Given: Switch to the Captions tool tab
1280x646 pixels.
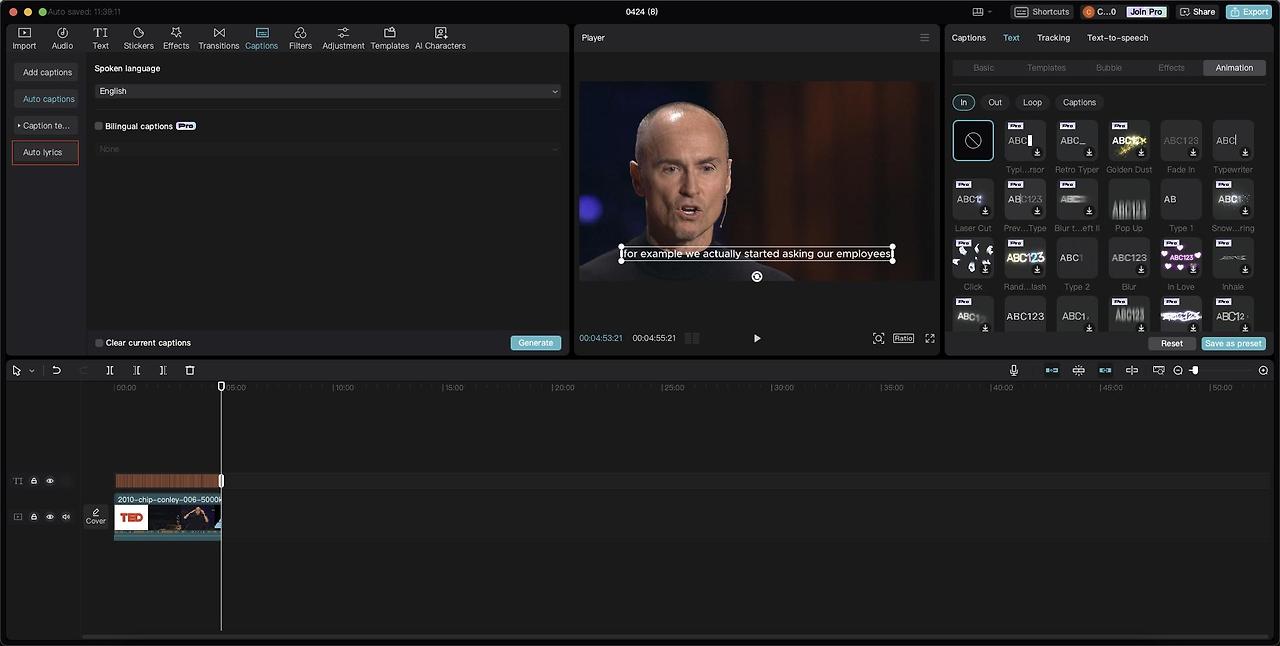Looking at the screenshot, I should (x=262, y=38).
